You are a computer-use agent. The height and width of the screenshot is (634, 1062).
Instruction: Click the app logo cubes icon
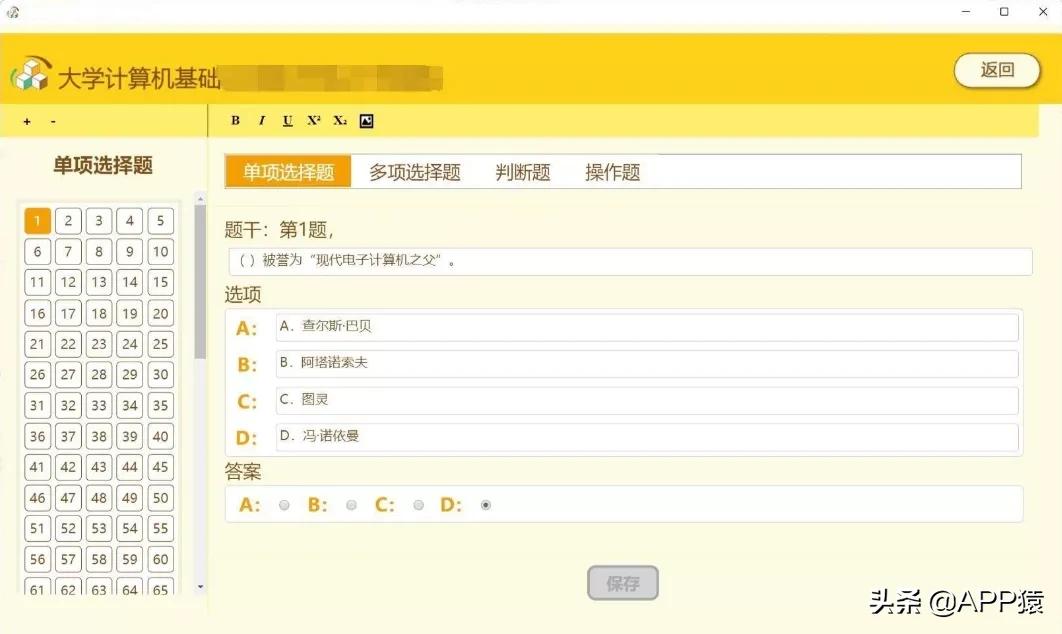click(x=31, y=73)
